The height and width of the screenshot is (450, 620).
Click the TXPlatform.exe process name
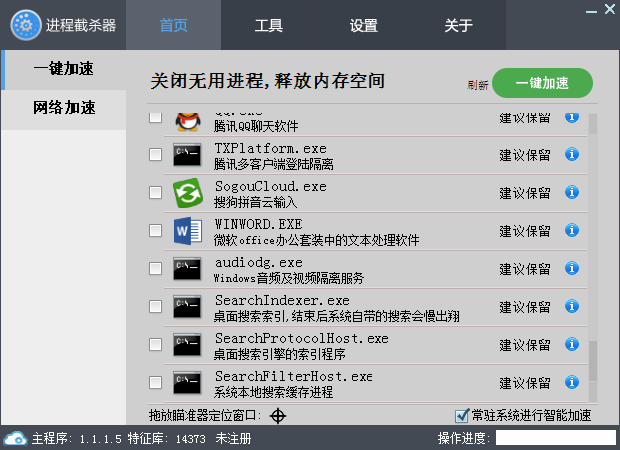pyautogui.click(x=271, y=148)
